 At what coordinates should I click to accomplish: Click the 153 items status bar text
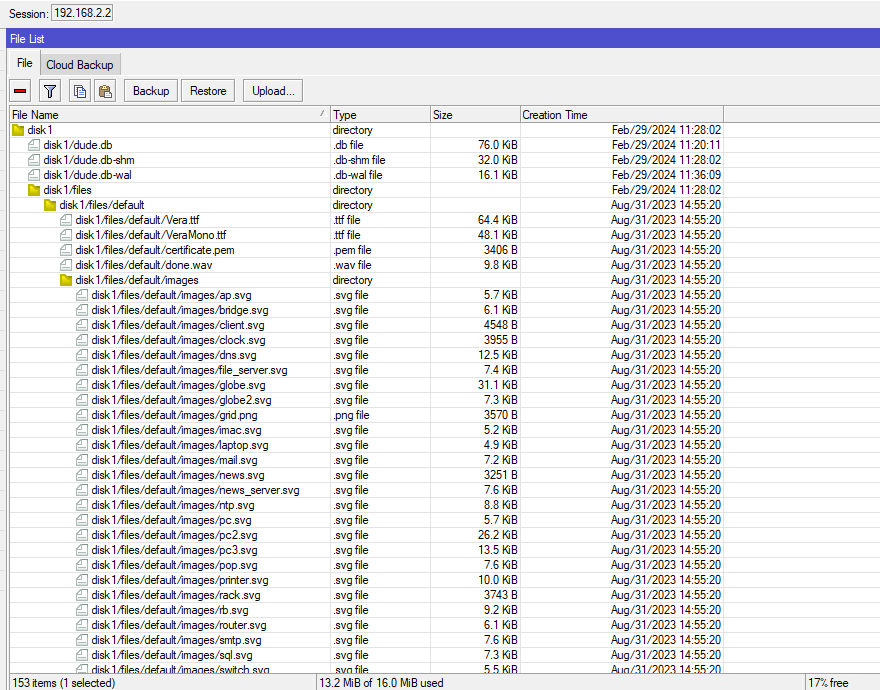pos(63,683)
